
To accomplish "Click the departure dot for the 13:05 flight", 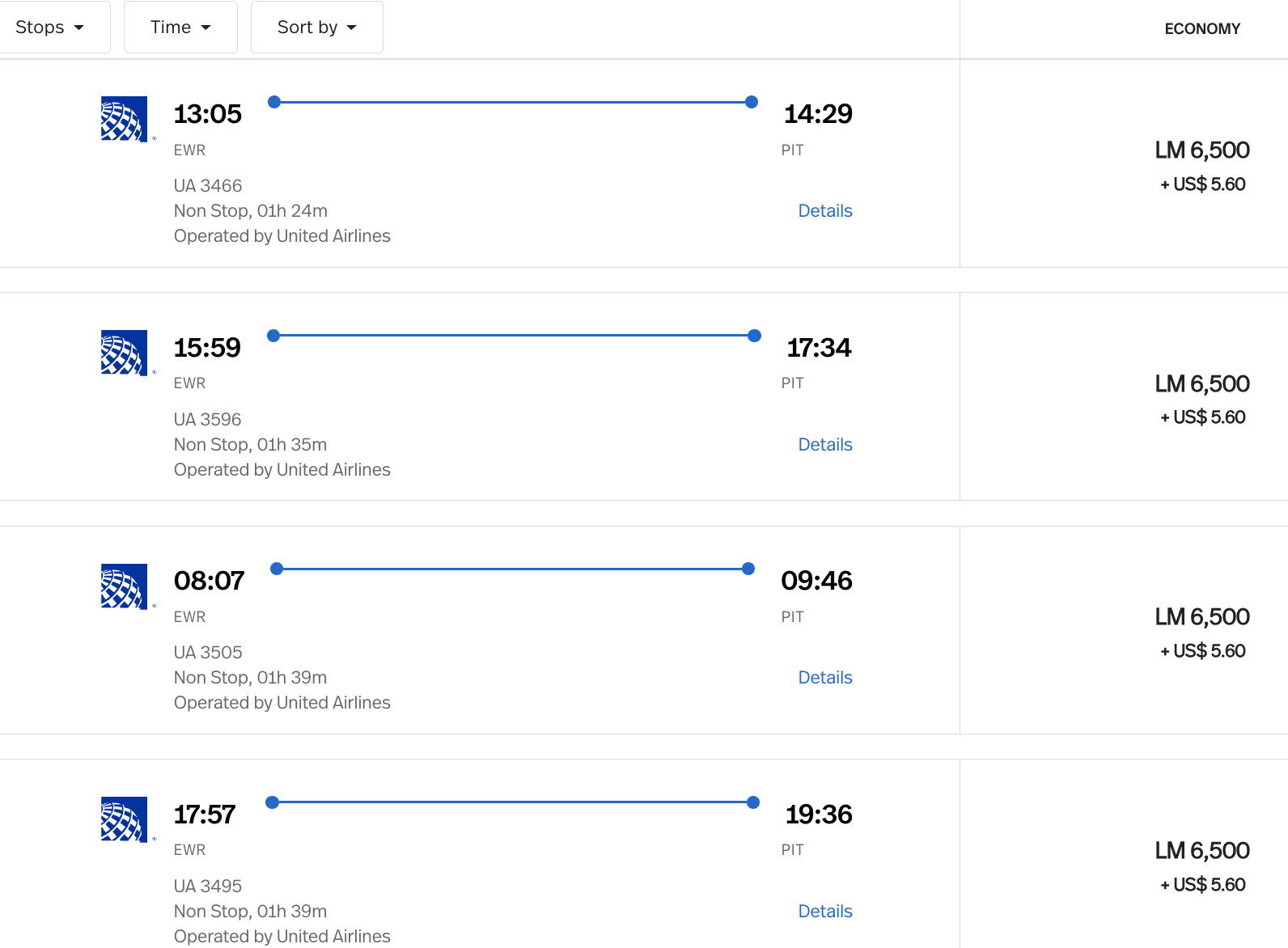I will 274,102.
